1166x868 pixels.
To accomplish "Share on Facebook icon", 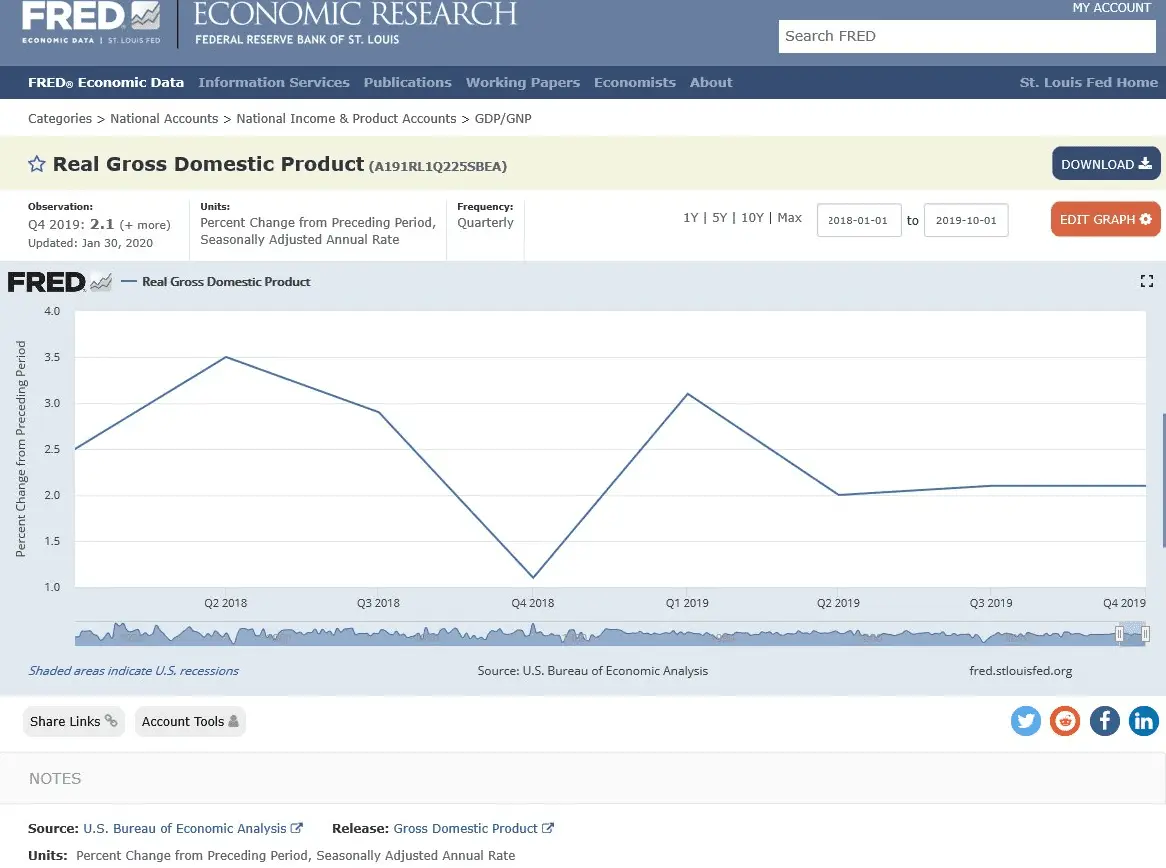I will 1104,721.
